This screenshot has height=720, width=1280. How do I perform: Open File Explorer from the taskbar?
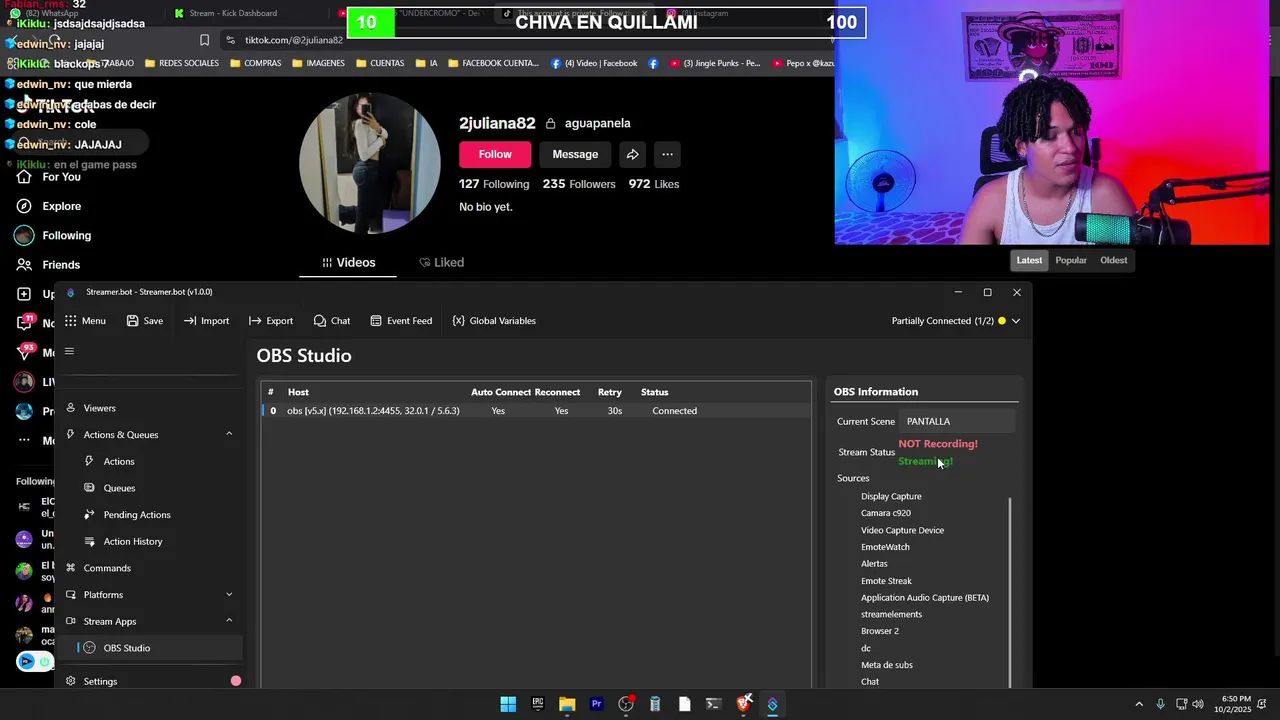(x=567, y=704)
